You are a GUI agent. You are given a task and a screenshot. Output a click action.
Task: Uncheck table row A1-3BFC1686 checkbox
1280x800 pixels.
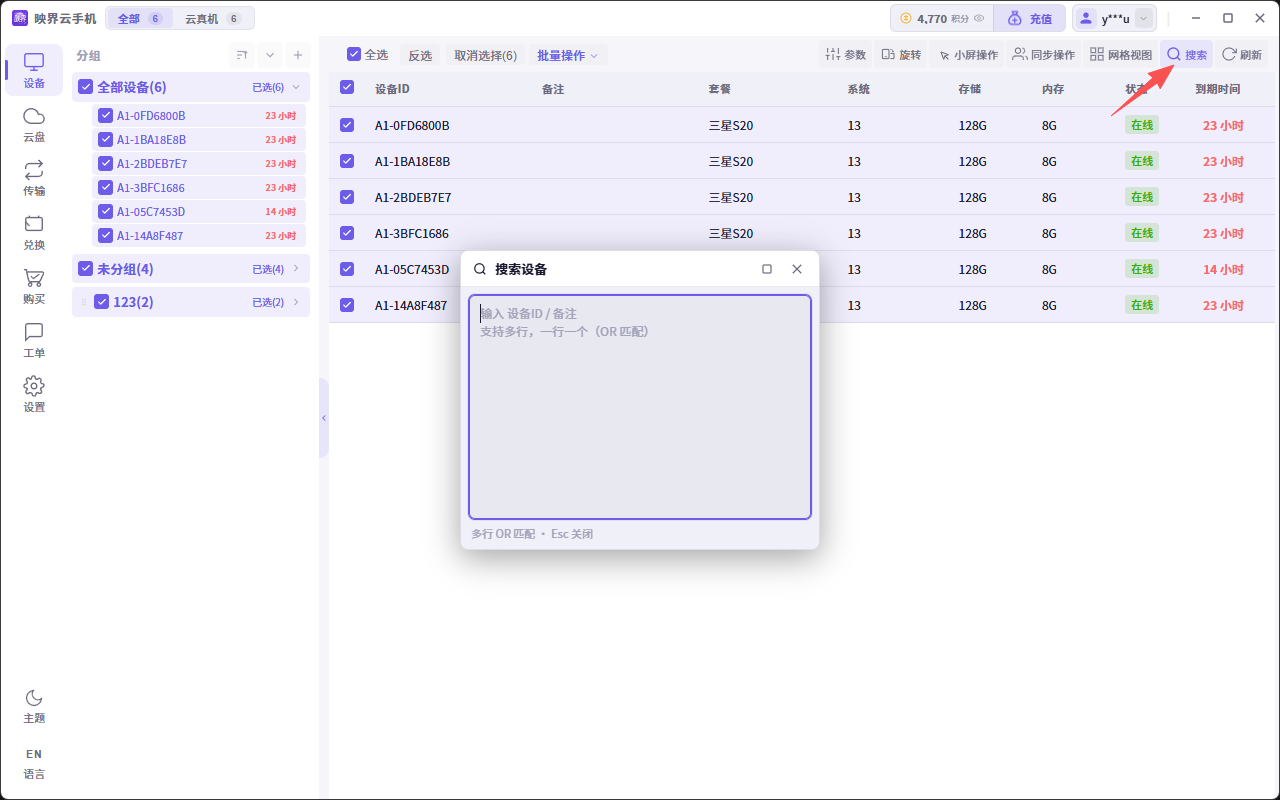pyautogui.click(x=347, y=233)
